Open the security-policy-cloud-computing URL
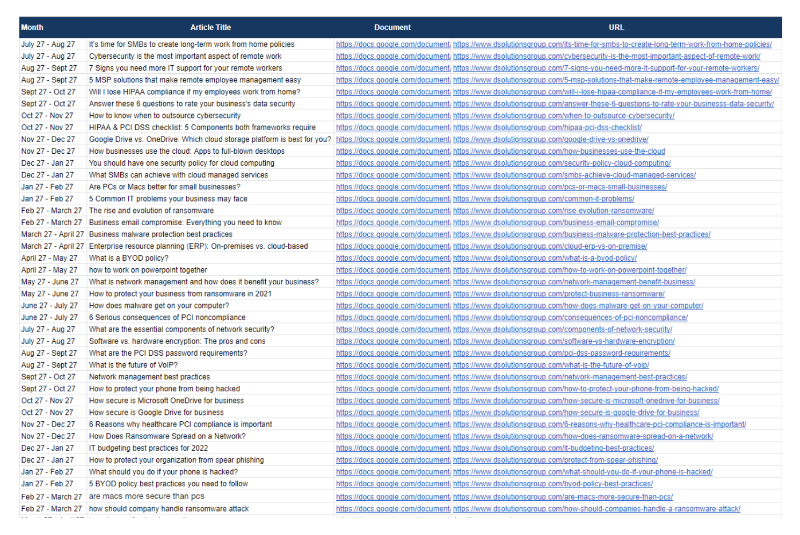Image resolution: width=800 pixels, height=535 pixels. pos(562,163)
